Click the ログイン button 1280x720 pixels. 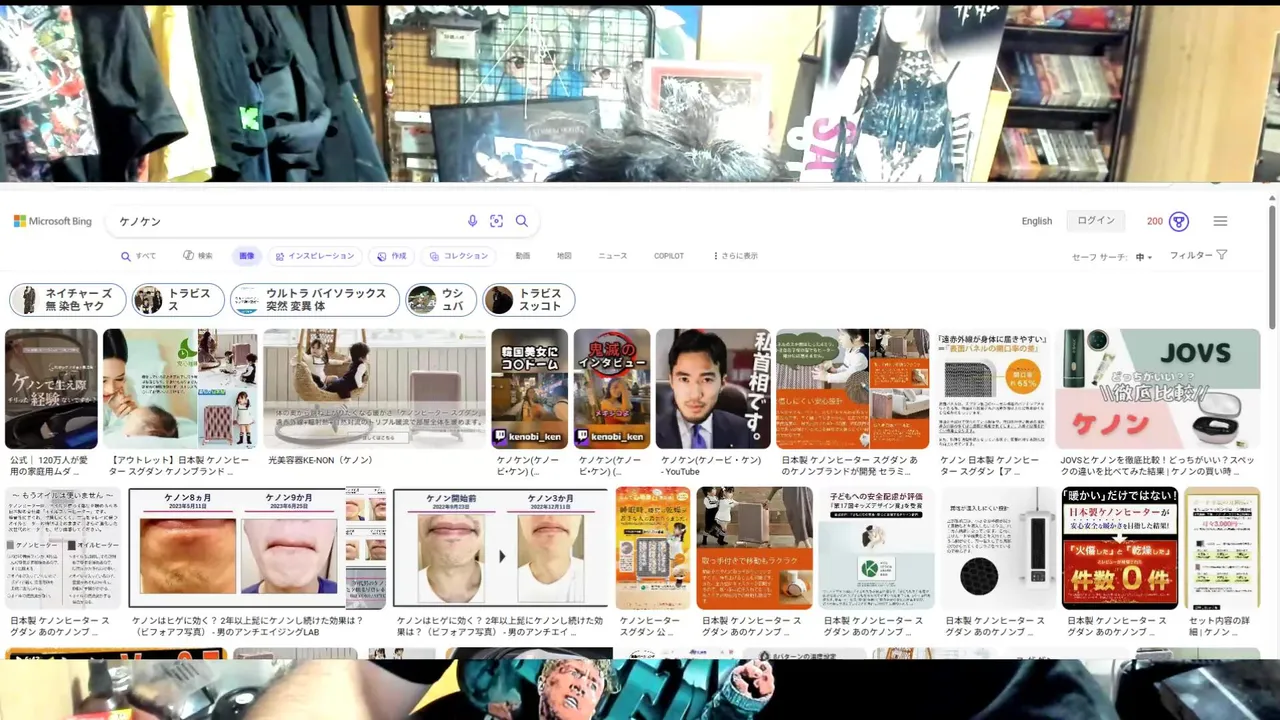point(1095,221)
